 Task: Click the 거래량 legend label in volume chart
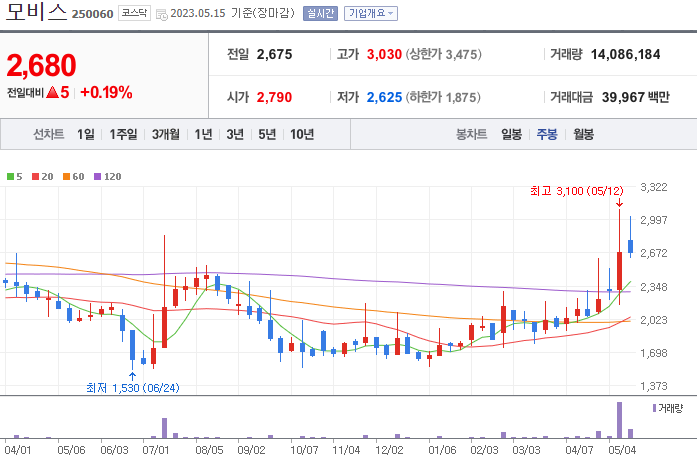[x=670, y=408]
